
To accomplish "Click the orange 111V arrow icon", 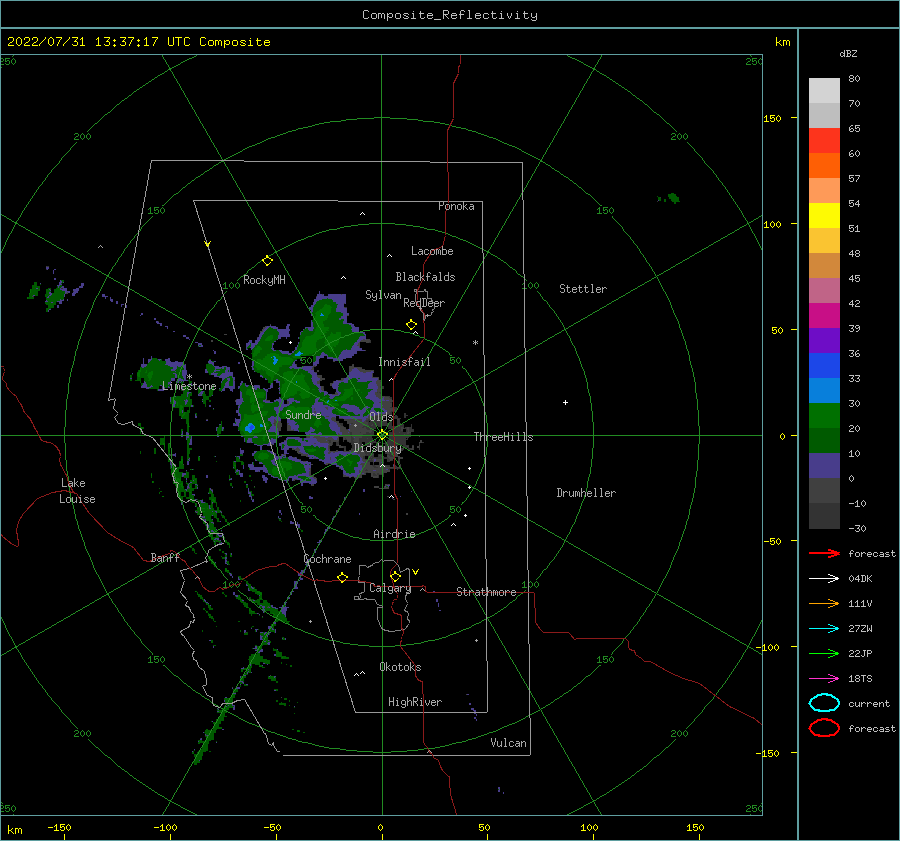I will (824, 603).
